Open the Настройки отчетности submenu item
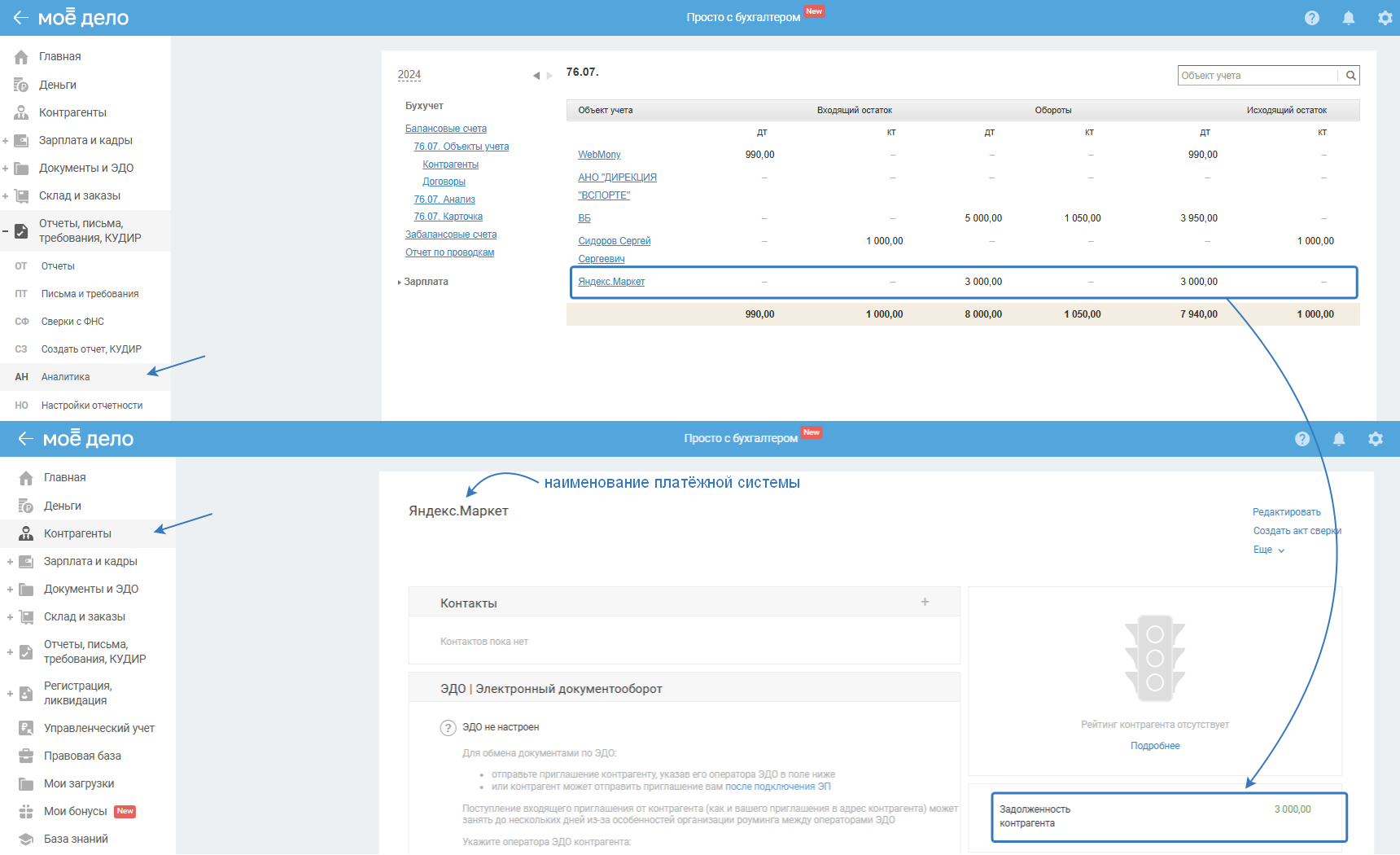 click(x=92, y=406)
